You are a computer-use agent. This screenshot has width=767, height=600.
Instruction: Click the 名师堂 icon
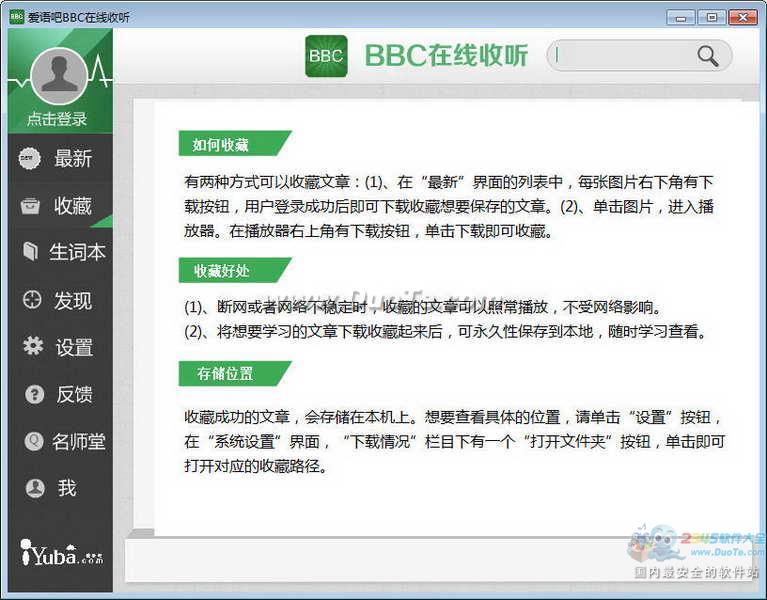point(34,441)
